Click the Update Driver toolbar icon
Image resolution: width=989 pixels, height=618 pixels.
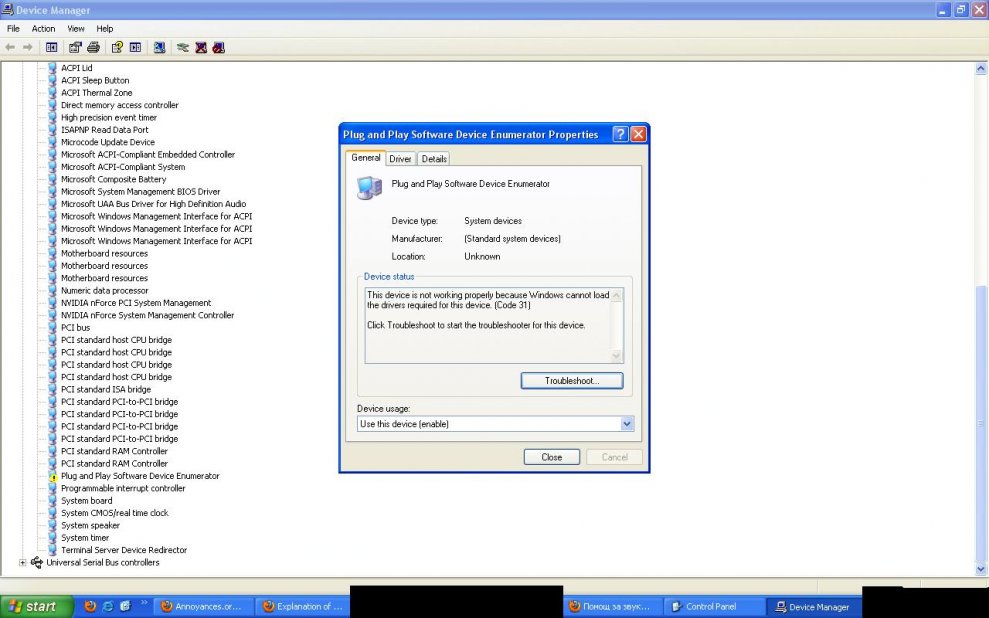183,47
